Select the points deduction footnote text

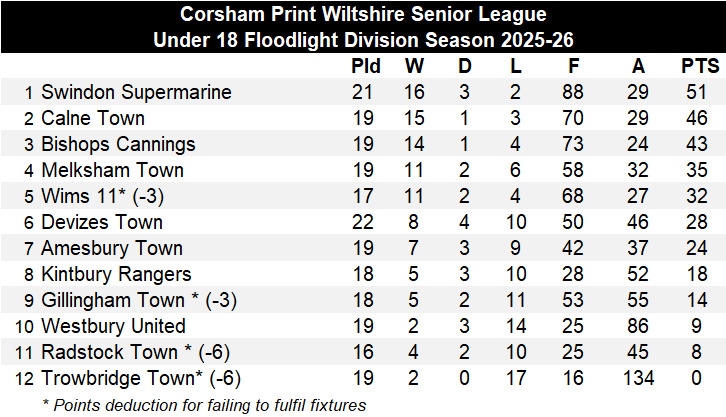point(204,405)
